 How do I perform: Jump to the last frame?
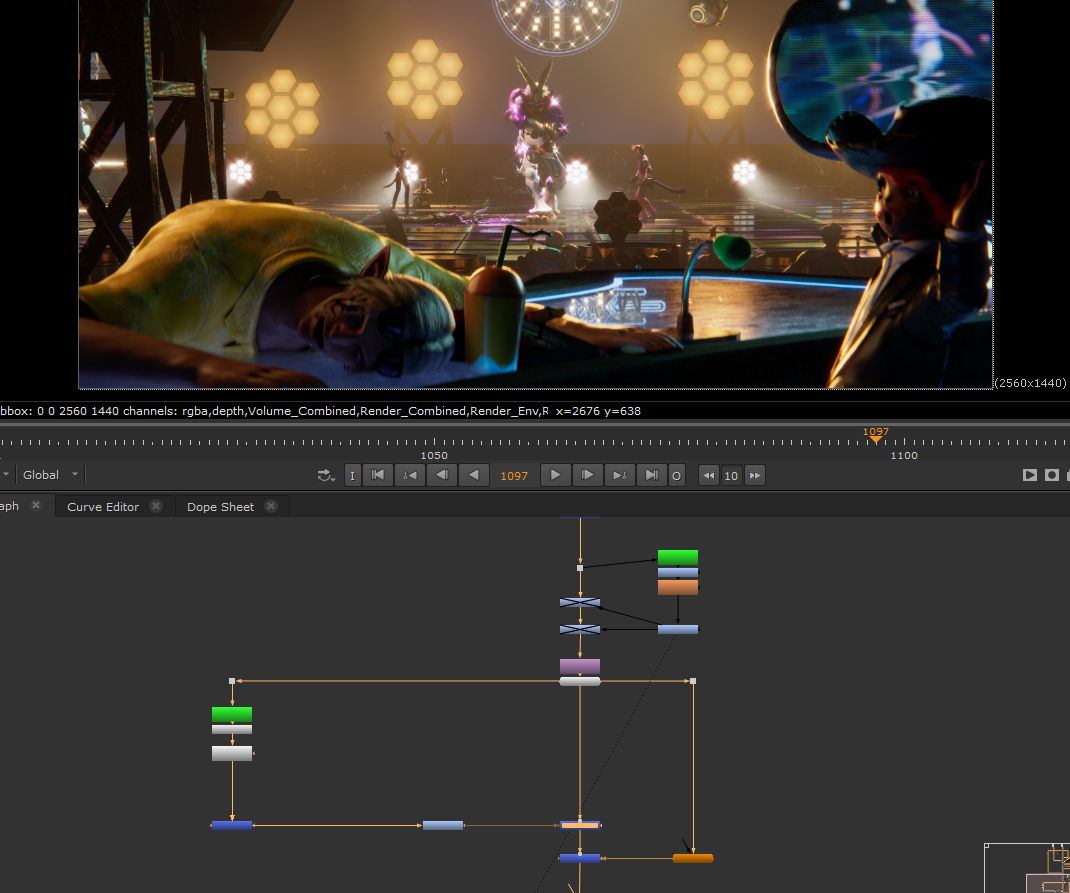[x=651, y=475]
